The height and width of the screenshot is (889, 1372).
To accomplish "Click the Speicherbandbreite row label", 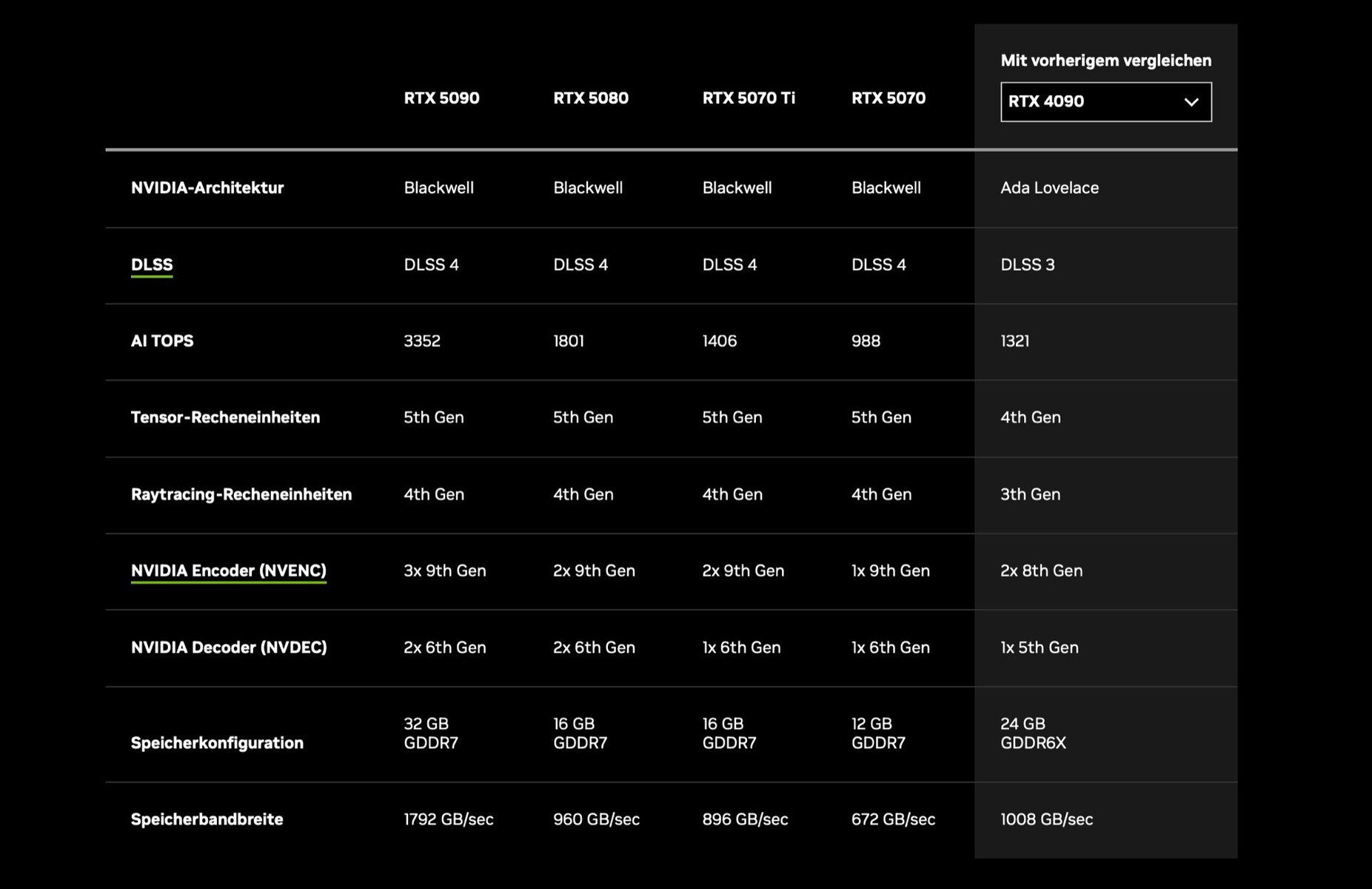I will coord(207,819).
